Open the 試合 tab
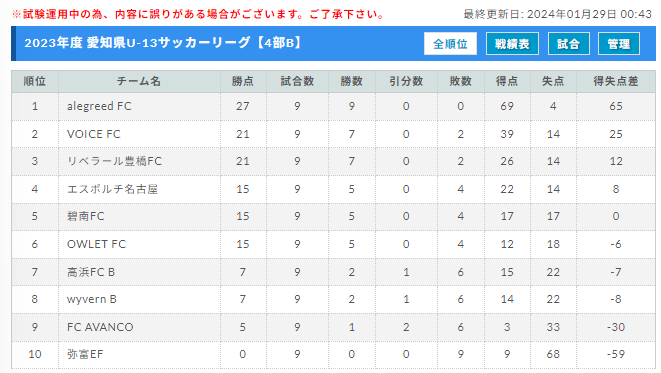This screenshot has height=373, width=661. click(x=568, y=44)
